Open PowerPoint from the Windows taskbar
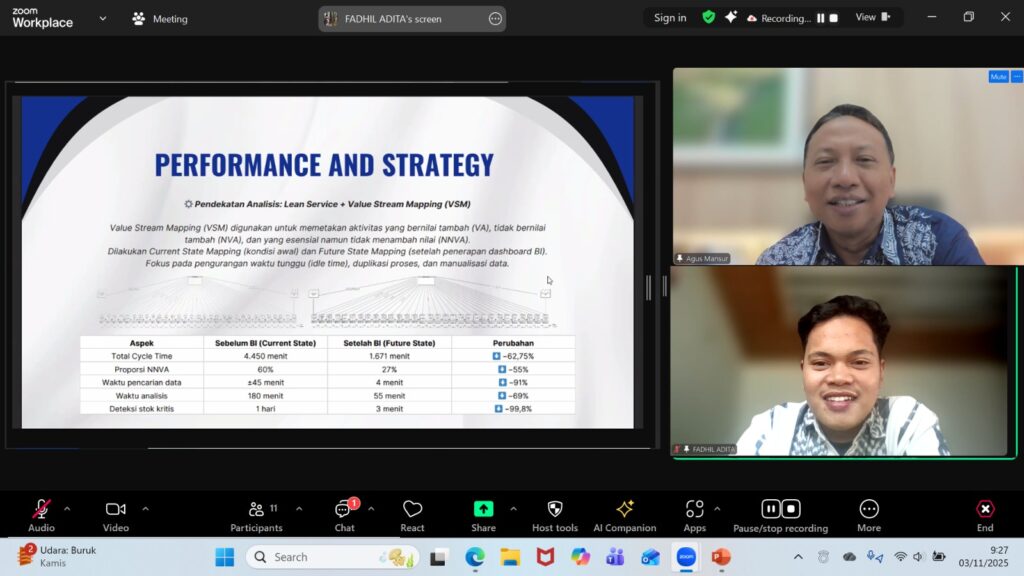The image size is (1024, 576). (x=720, y=557)
